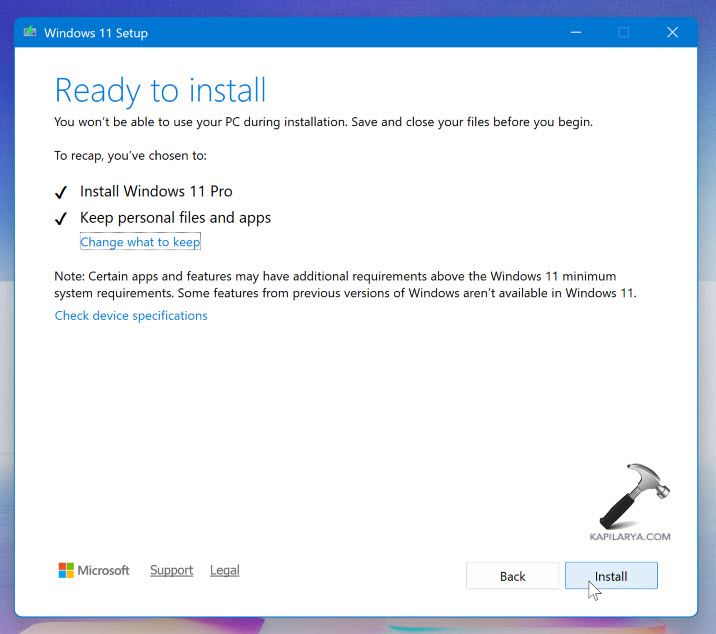Minimize the Windows 11 Setup window
The width and height of the screenshot is (716, 634).
tap(576, 32)
